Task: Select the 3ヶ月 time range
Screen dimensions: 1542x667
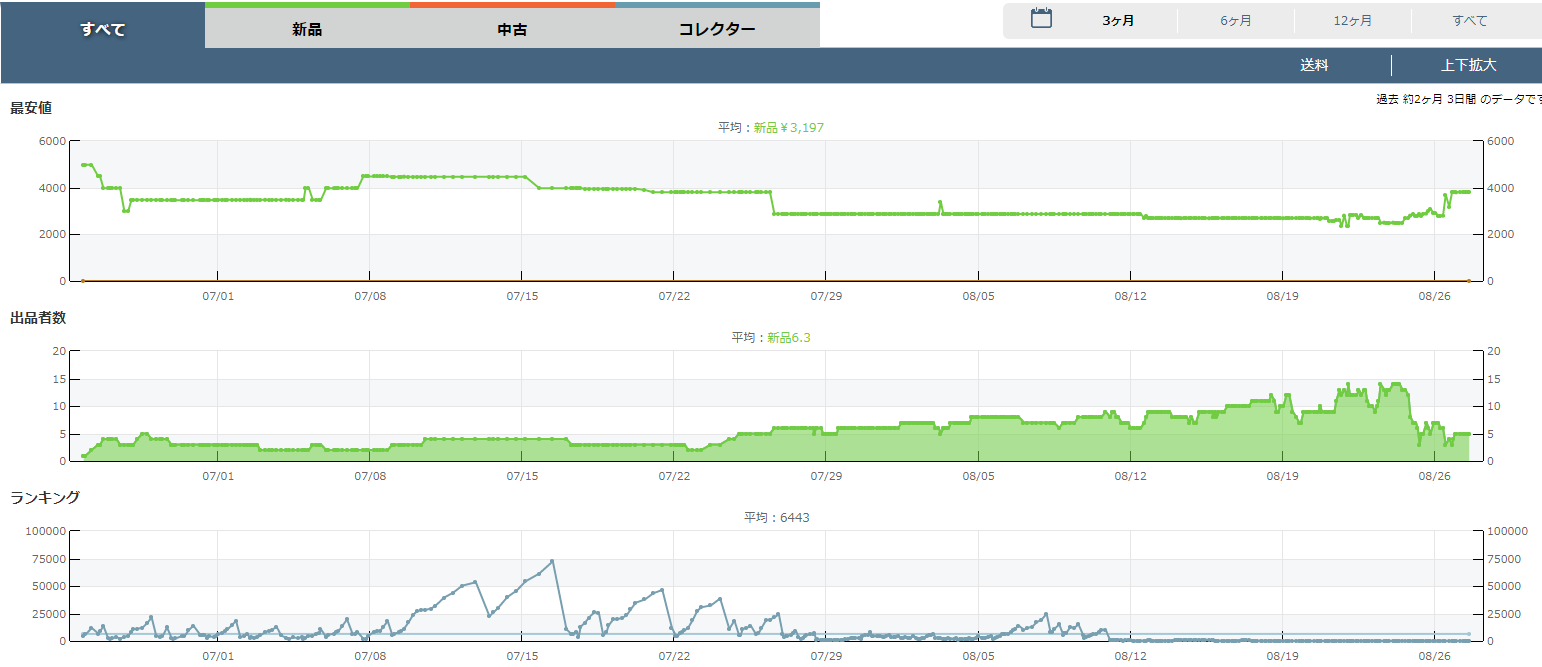Action: tap(1118, 21)
